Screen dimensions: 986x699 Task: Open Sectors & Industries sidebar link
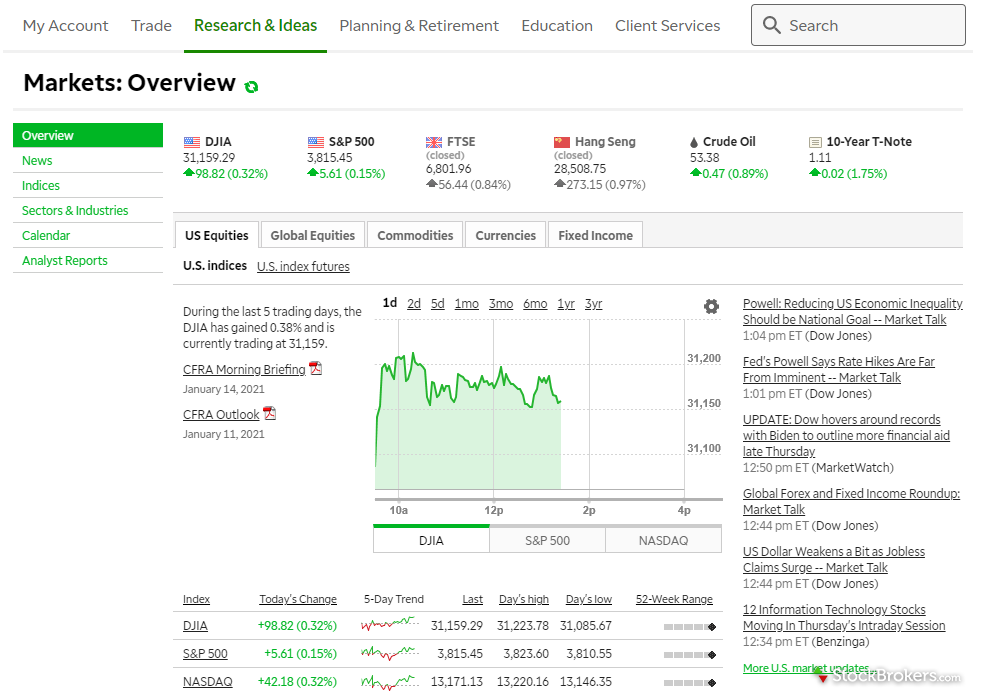75,211
